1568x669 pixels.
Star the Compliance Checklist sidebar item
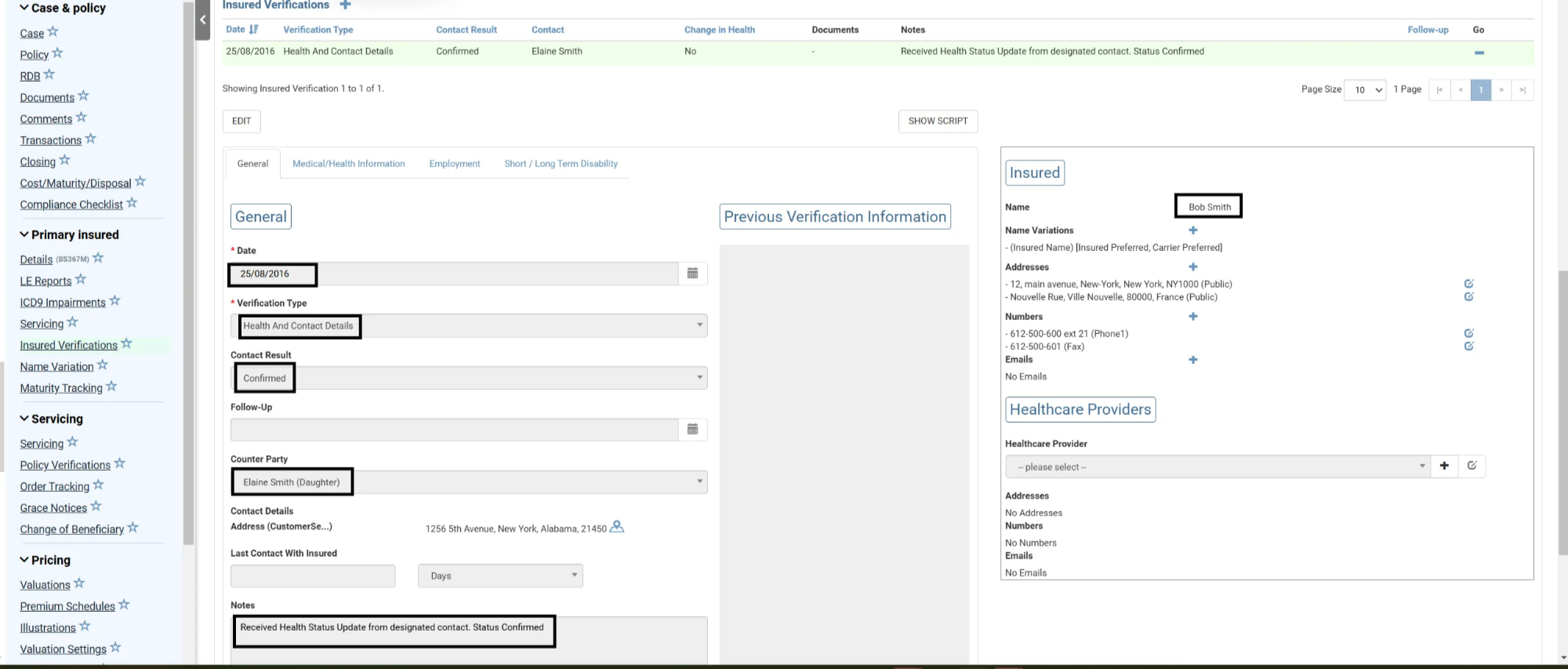132,203
